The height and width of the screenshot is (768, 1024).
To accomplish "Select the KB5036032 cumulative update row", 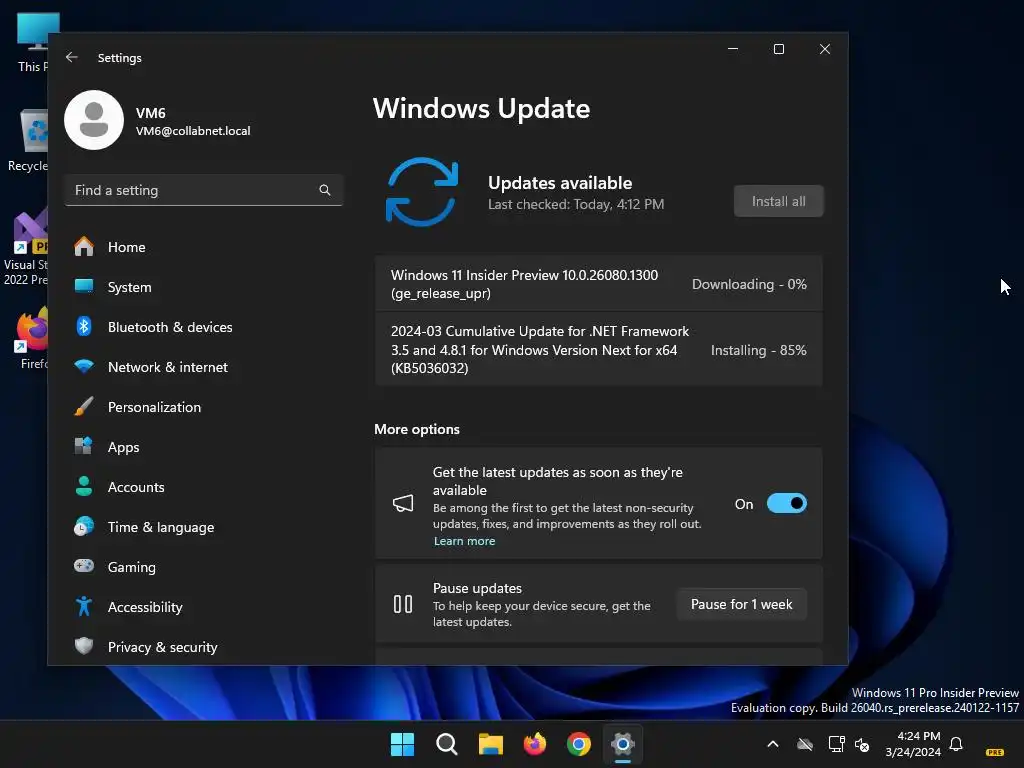I will tap(598, 349).
